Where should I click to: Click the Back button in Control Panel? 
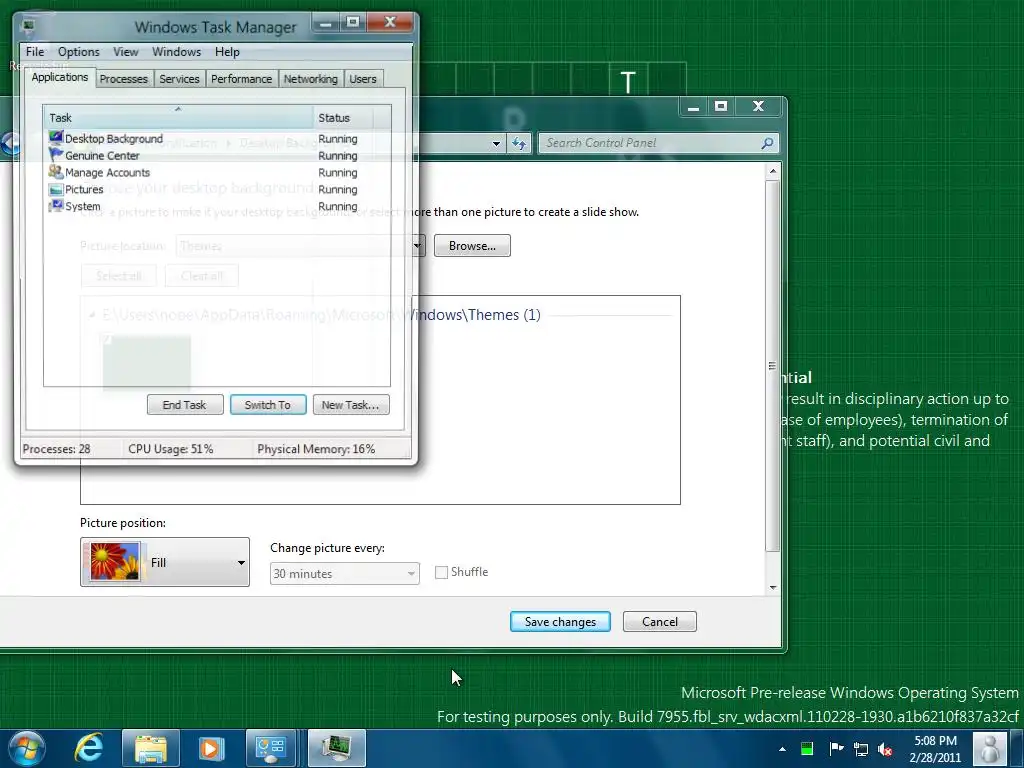click(10, 143)
